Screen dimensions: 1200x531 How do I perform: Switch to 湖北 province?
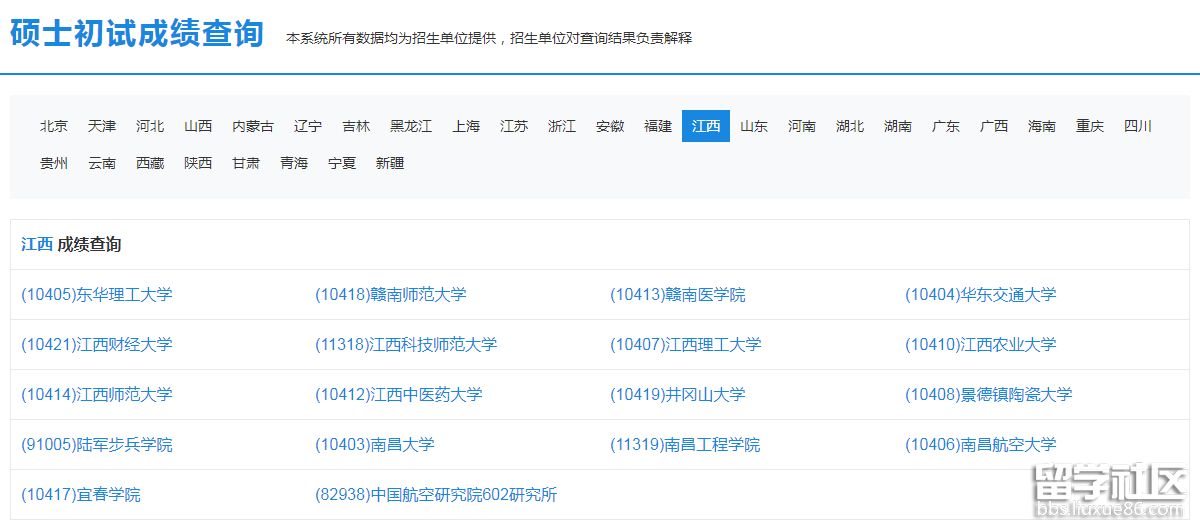point(850,126)
